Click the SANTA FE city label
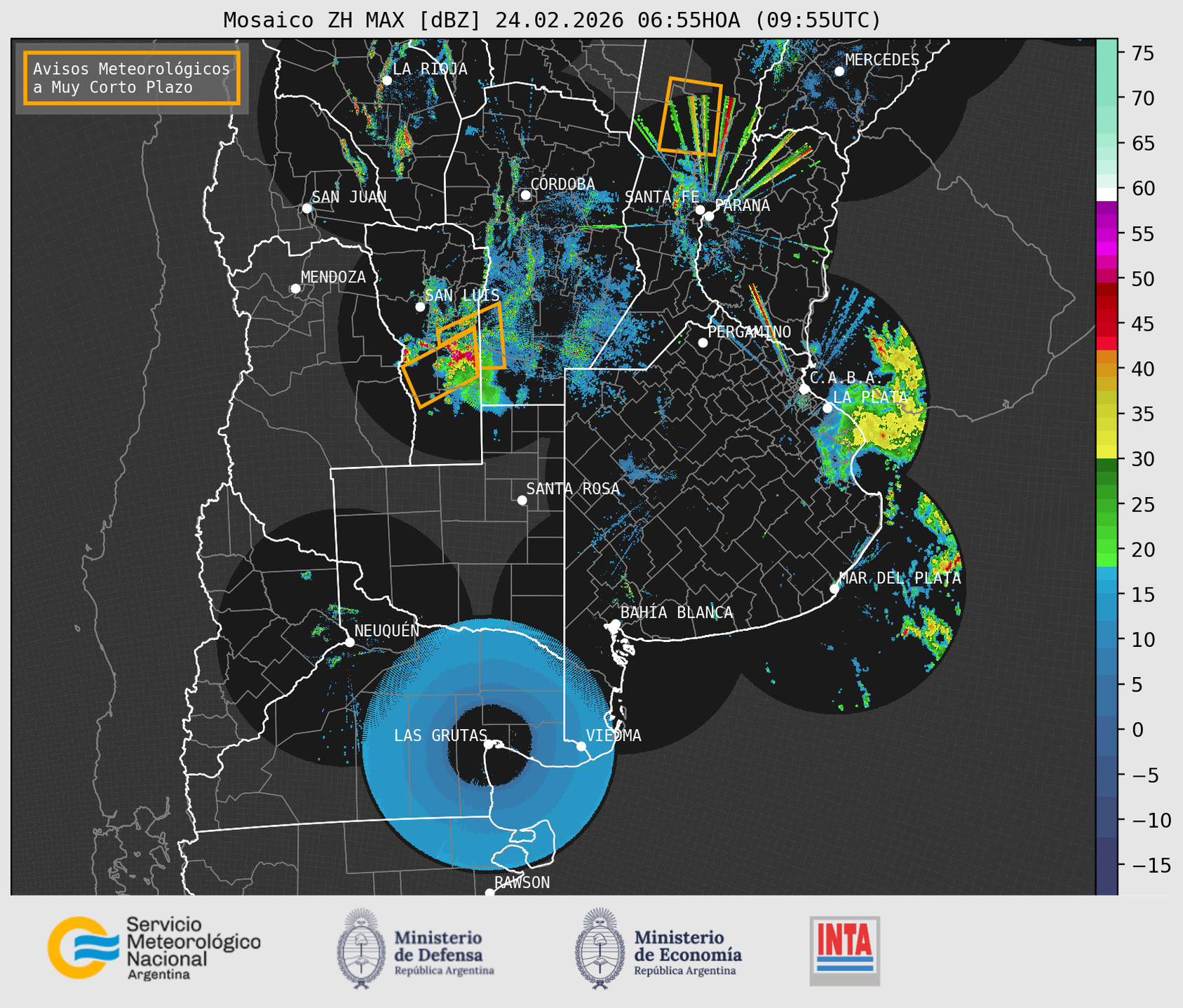 coord(662,197)
